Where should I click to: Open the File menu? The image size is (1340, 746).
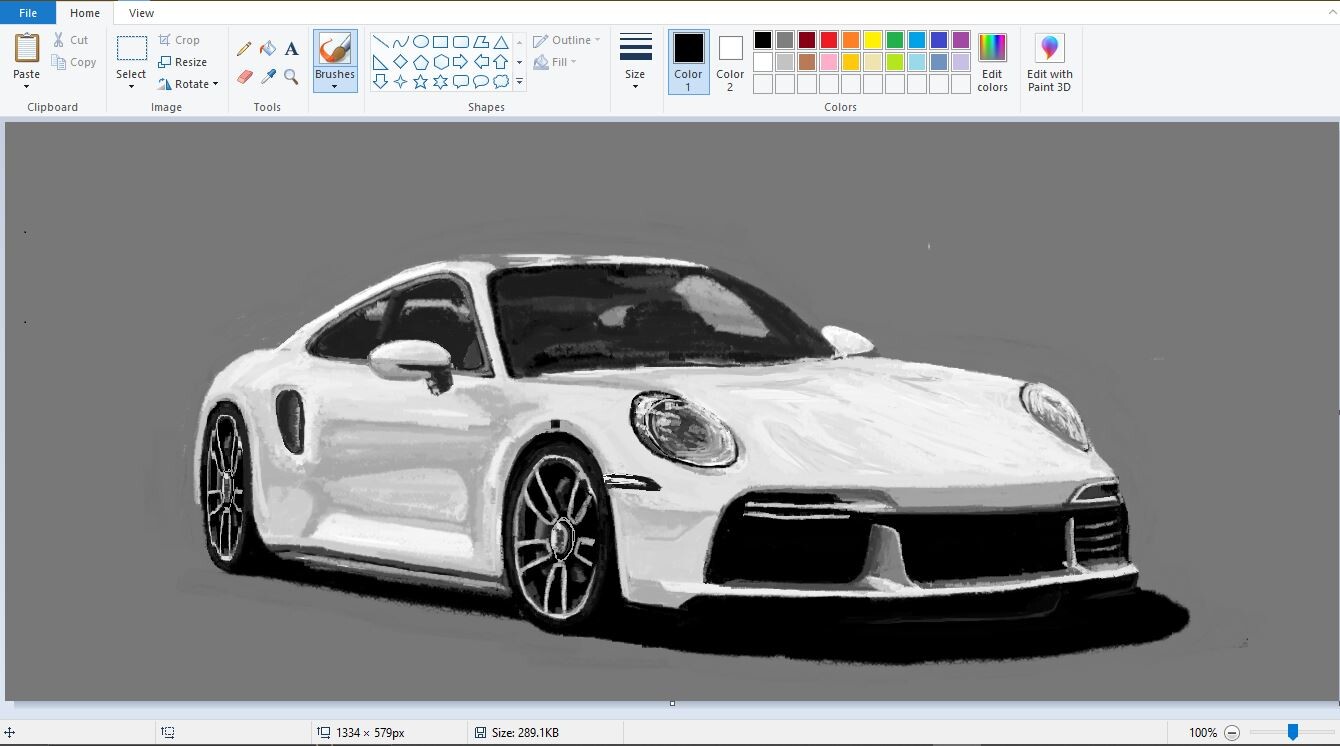pyautogui.click(x=28, y=13)
